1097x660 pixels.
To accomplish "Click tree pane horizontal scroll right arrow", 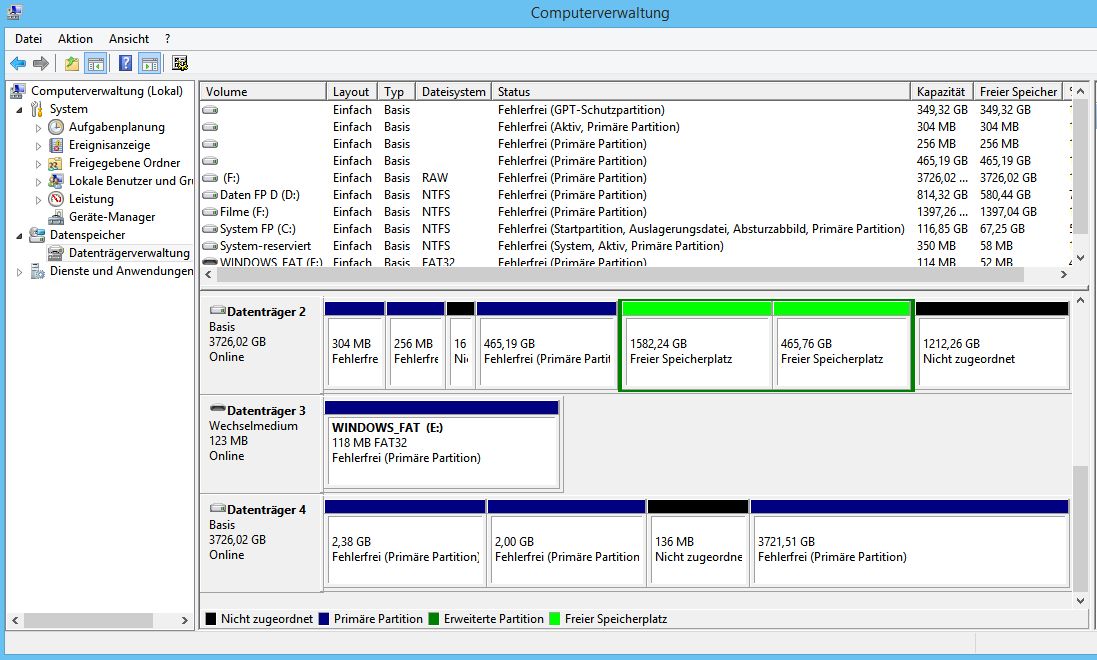I will [x=185, y=620].
